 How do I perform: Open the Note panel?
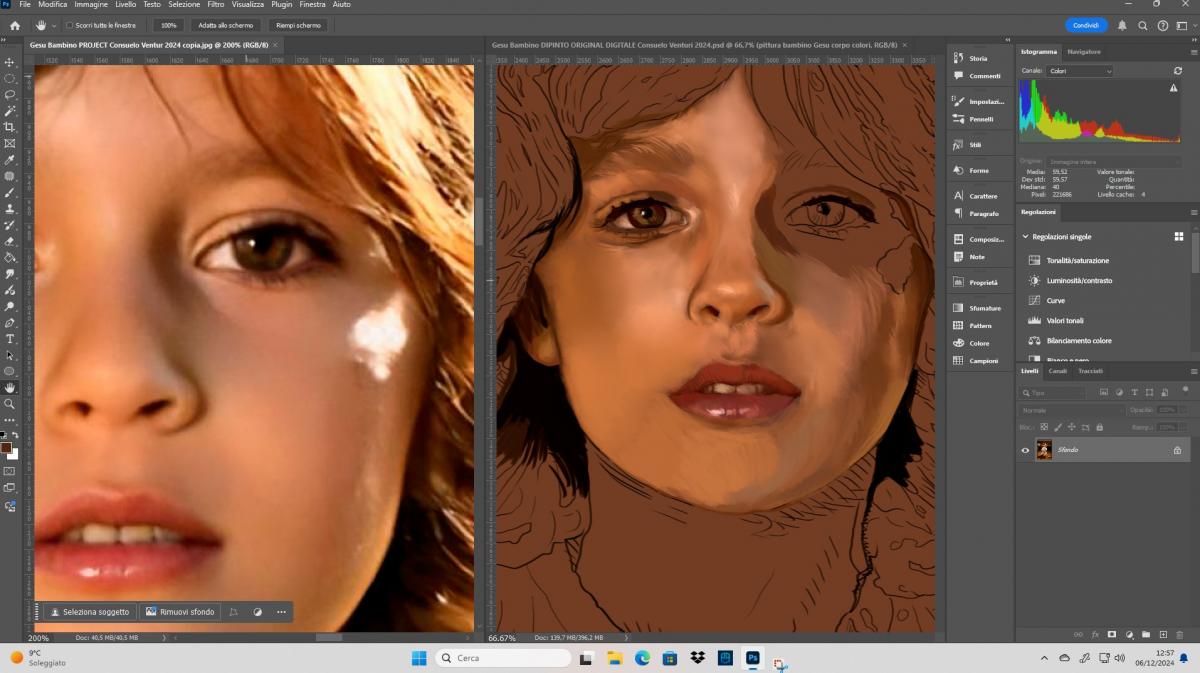point(969,257)
